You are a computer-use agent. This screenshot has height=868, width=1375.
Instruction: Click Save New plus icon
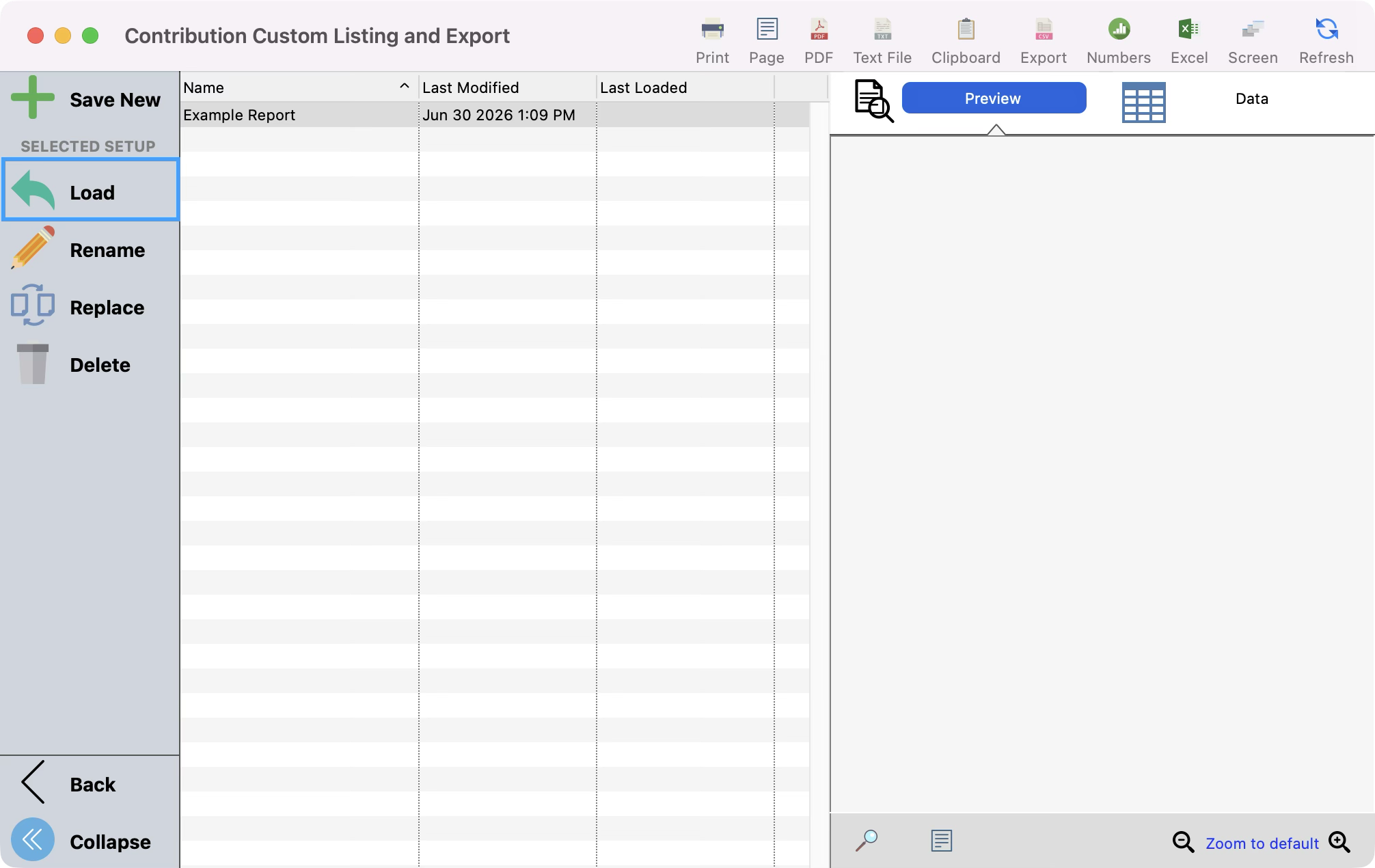pyautogui.click(x=32, y=98)
